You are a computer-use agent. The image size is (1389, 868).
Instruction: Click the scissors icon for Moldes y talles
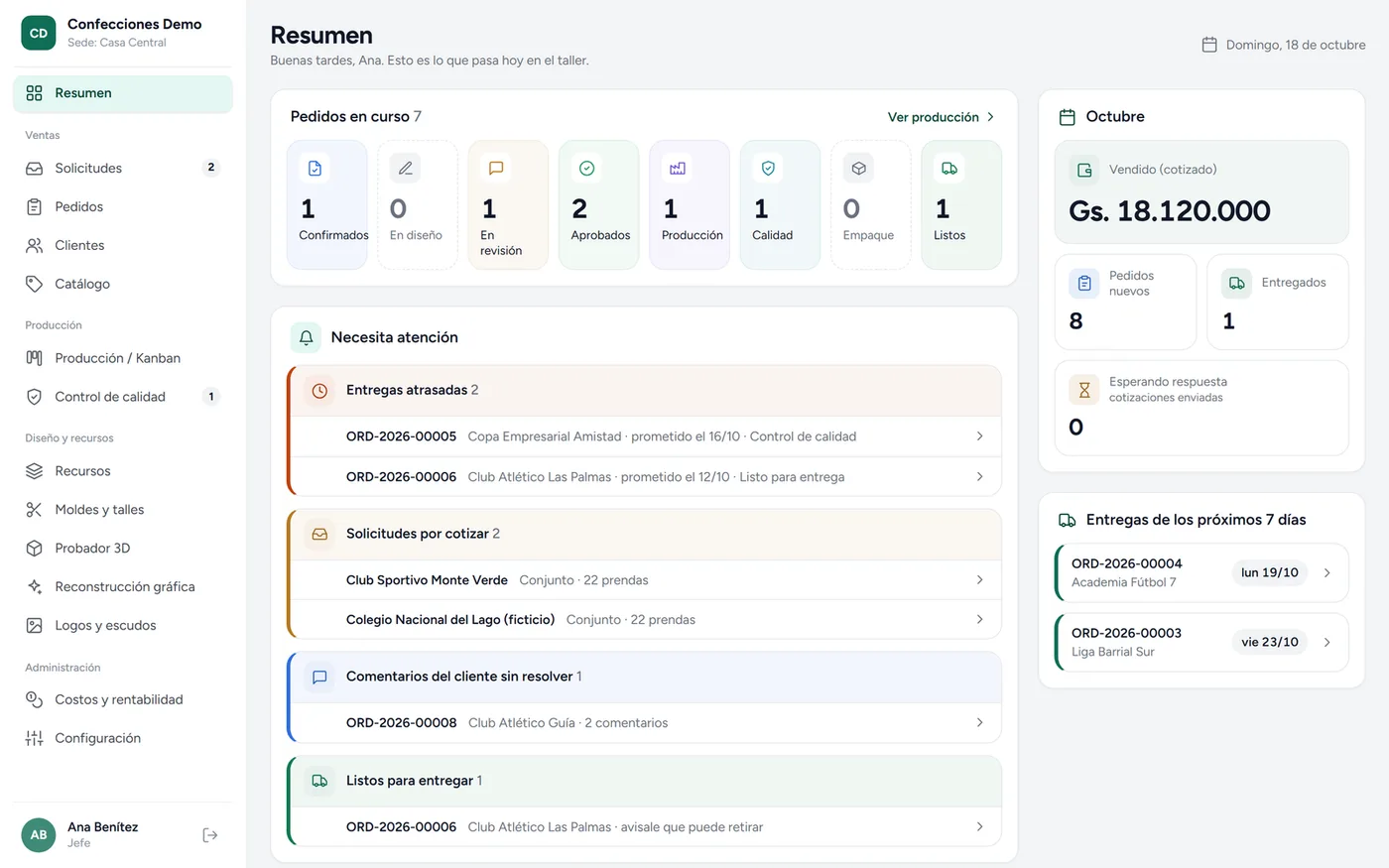35,510
